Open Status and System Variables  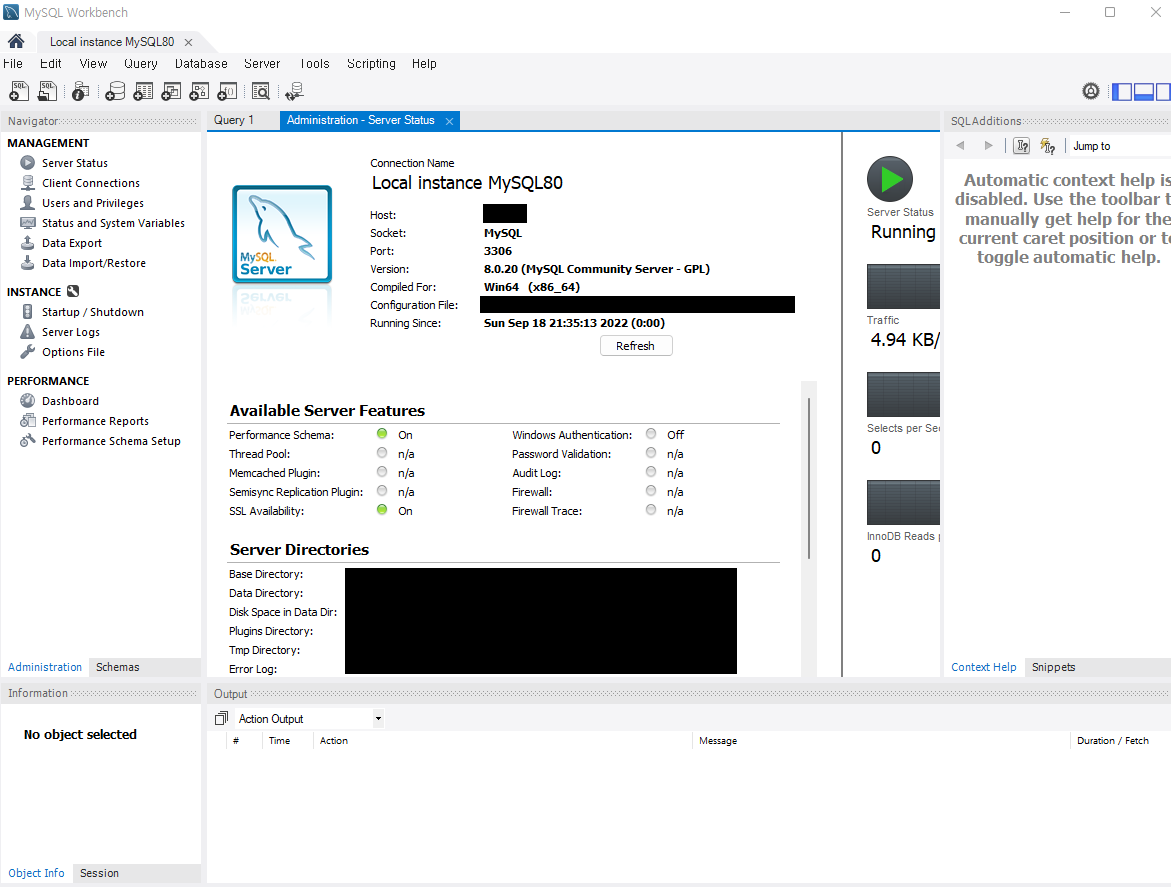pos(114,223)
